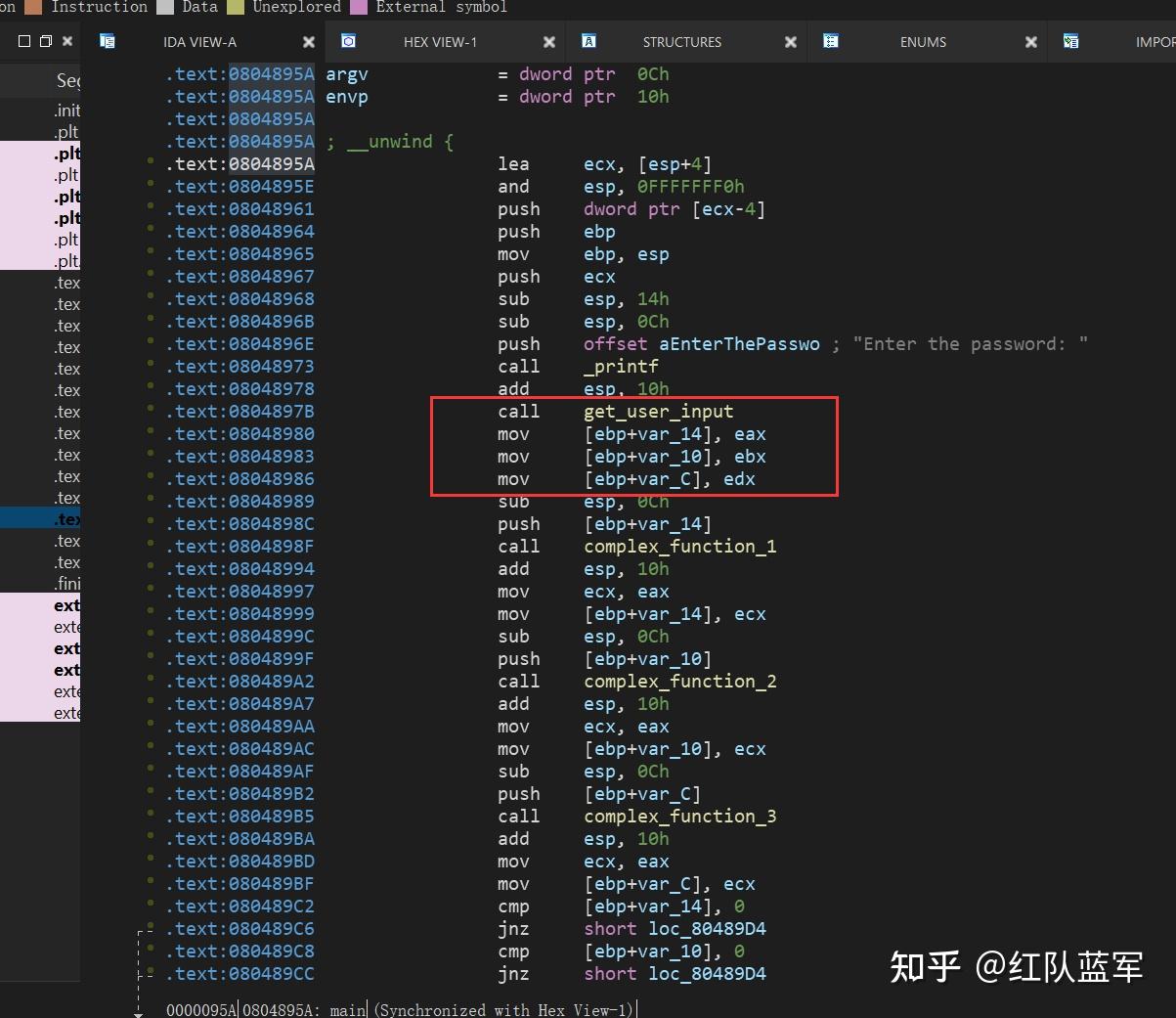The width and height of the screenshot is (1176, 1018).
Task: Select 'push dword ptr [ecx-4]' line
Action: pyautogui.click(x=632, y=209)
